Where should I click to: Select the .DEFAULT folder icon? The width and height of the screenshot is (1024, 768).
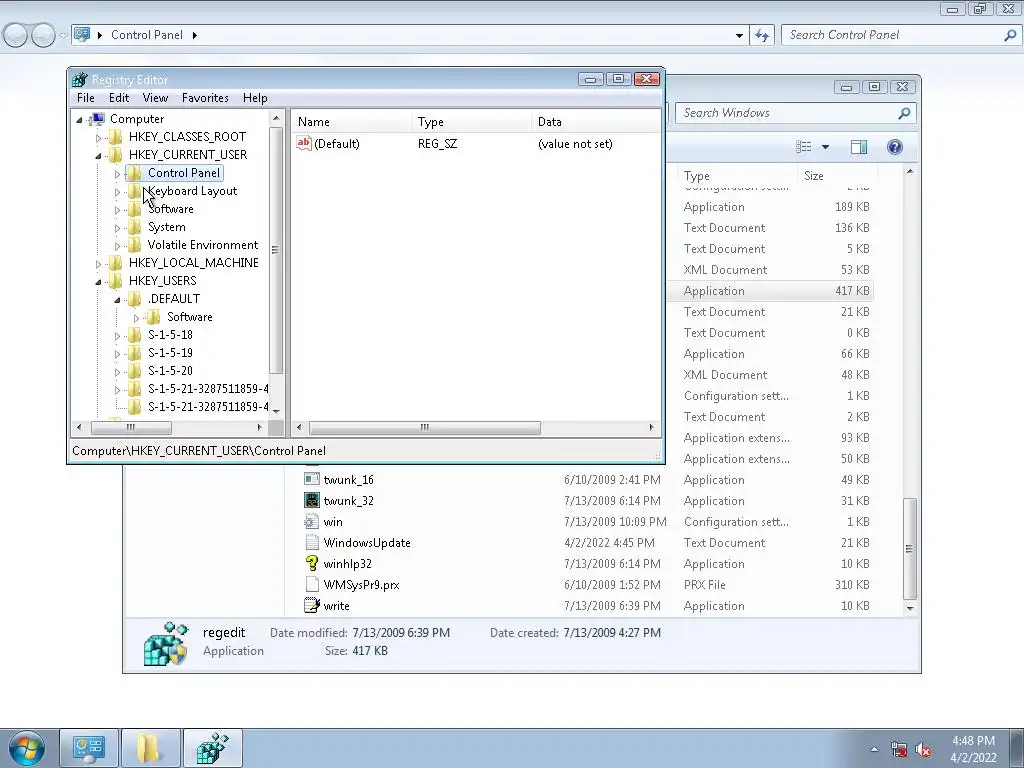[135, 298]
